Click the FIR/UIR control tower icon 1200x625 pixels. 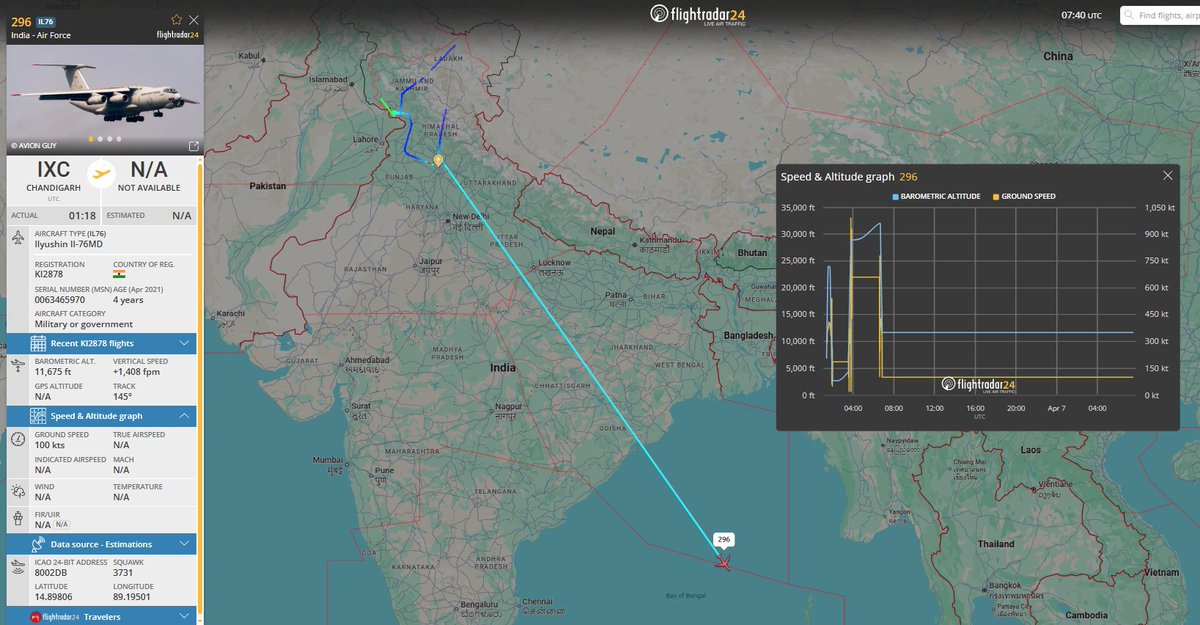click(19, 519)
